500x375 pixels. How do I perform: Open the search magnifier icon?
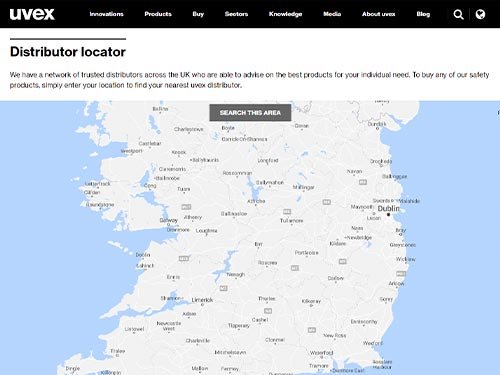pyautogui.click(x=458, y=14)
